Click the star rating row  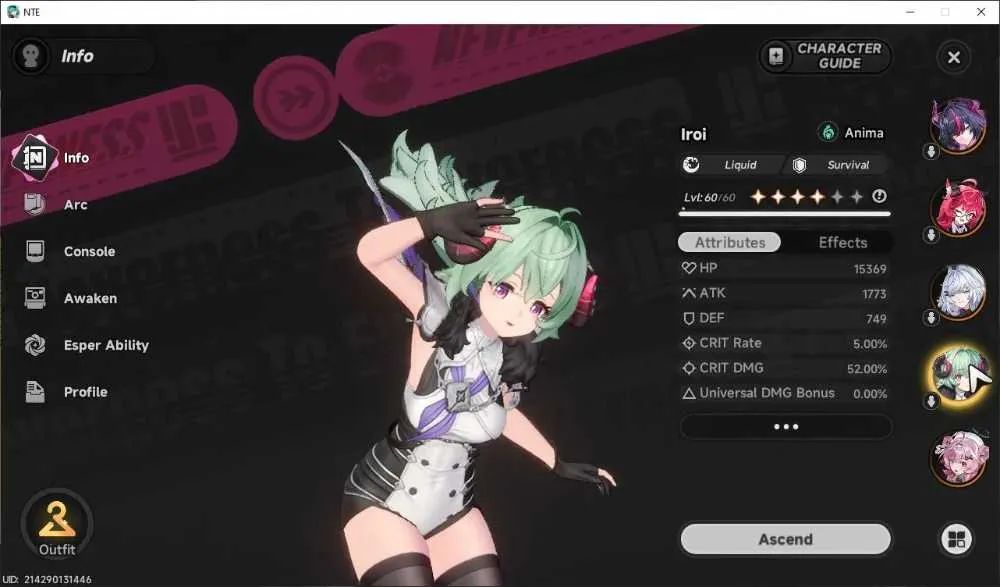tap(807, 197)
